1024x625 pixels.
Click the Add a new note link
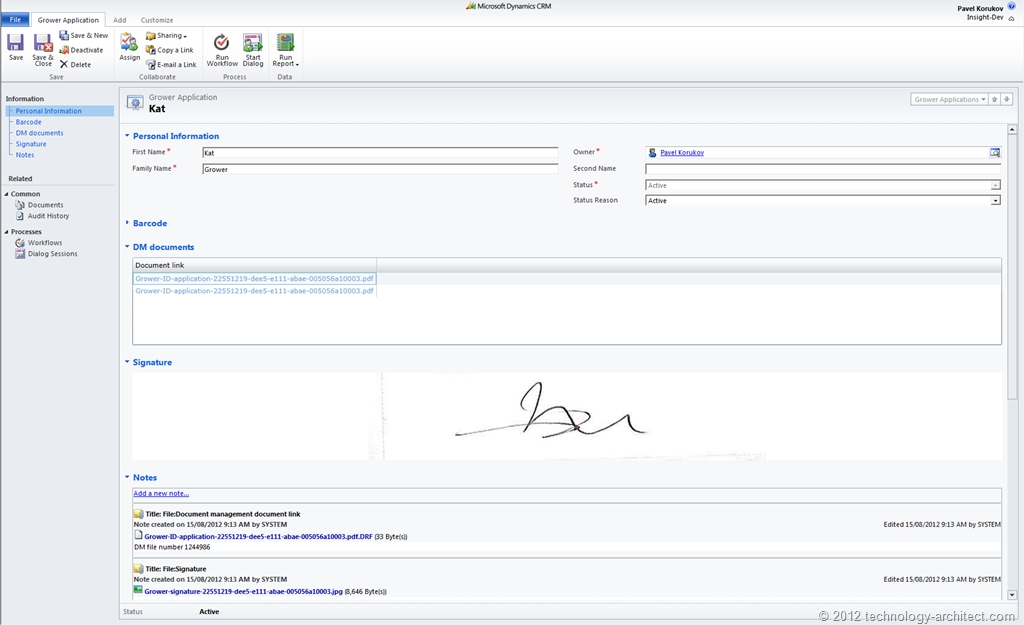160,493
